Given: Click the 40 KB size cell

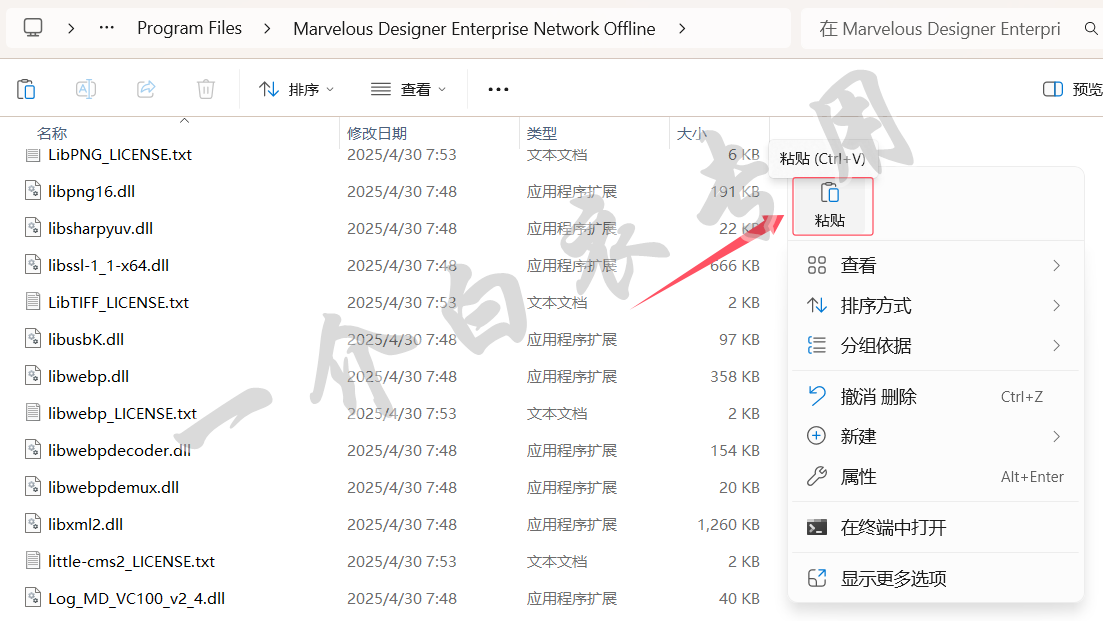Looking at the screenshot, I should 739,598.
